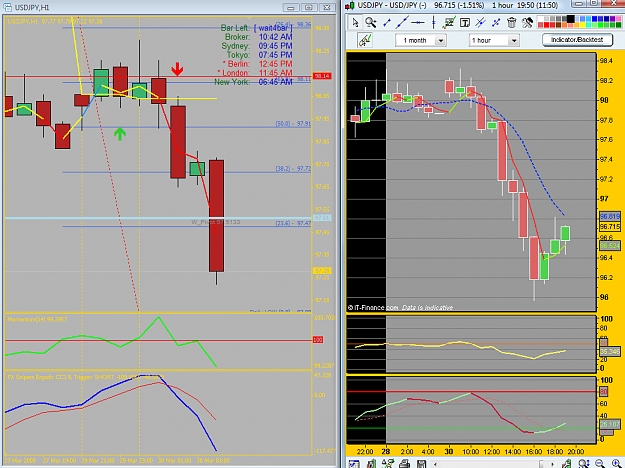Click the 96.715 current price tag
625x468 pixels.
click(610, 226)
